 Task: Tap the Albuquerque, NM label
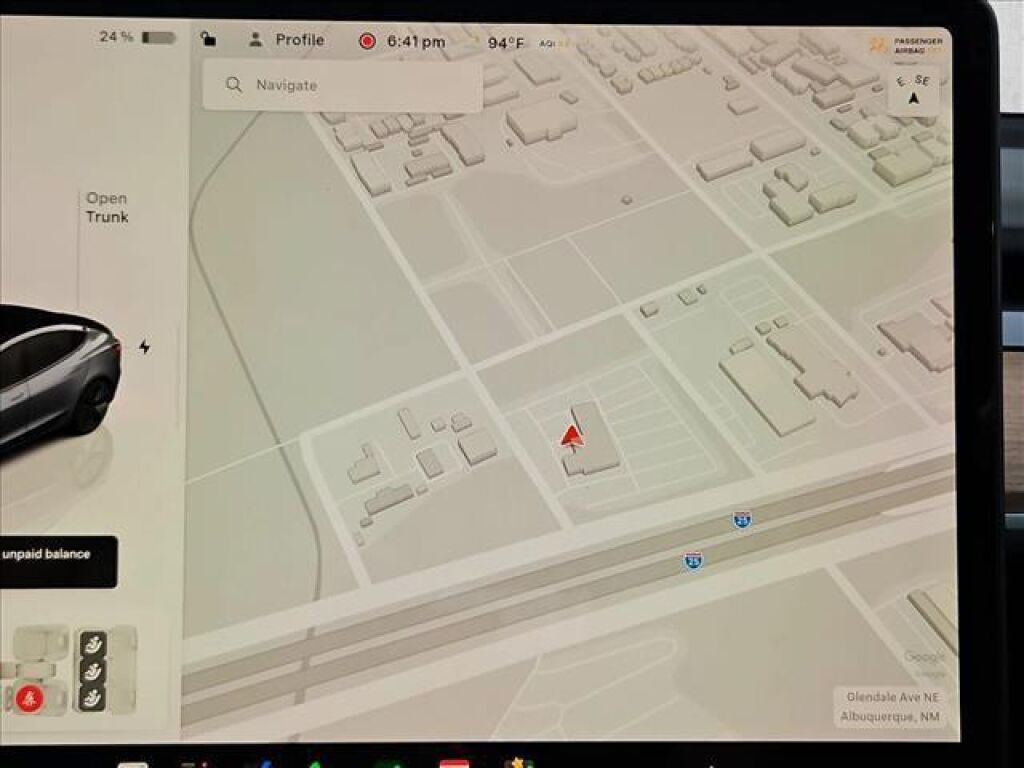pos(890,716)
